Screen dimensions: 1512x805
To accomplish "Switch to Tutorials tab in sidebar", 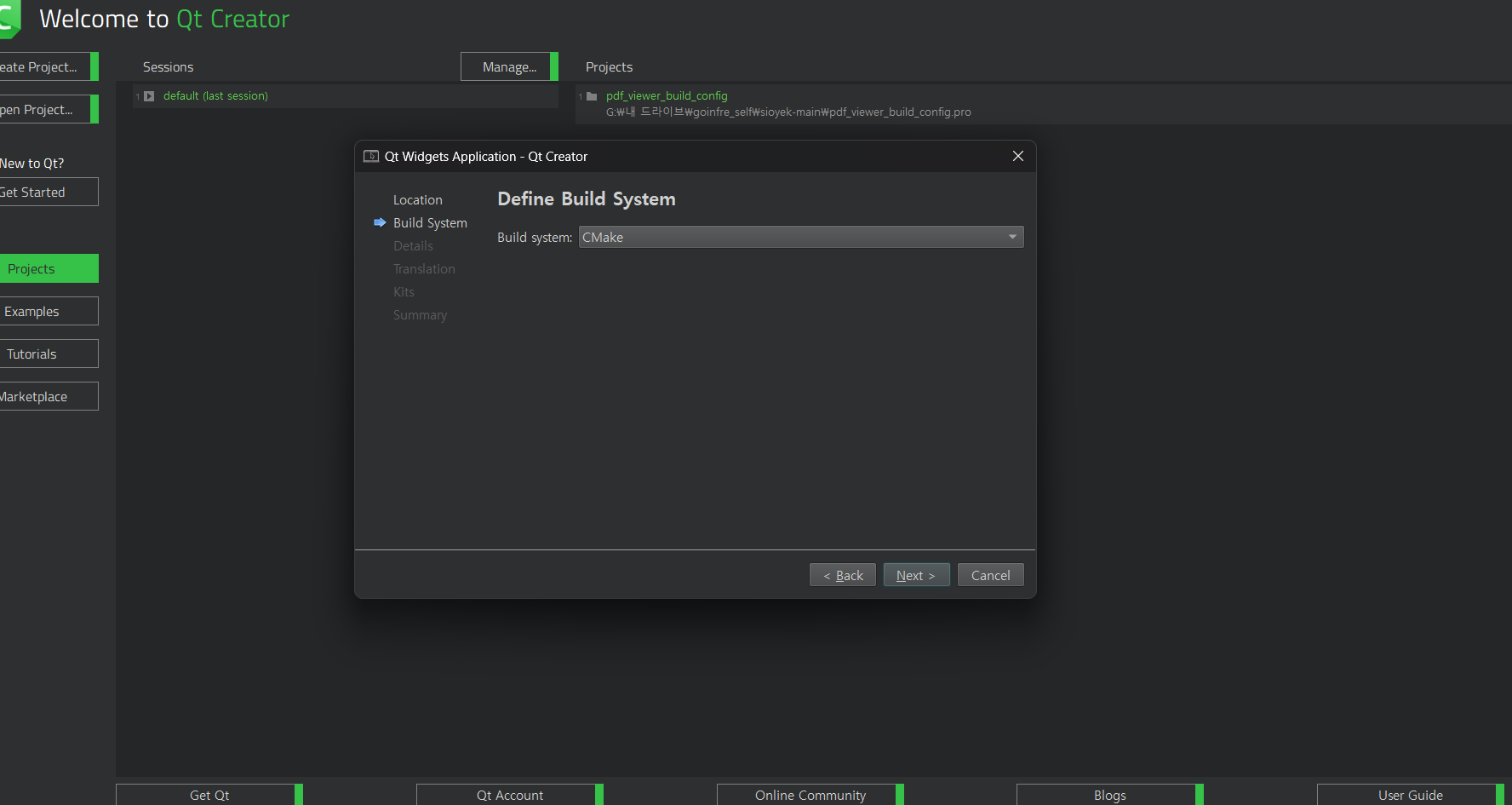I will click(49, 354).
